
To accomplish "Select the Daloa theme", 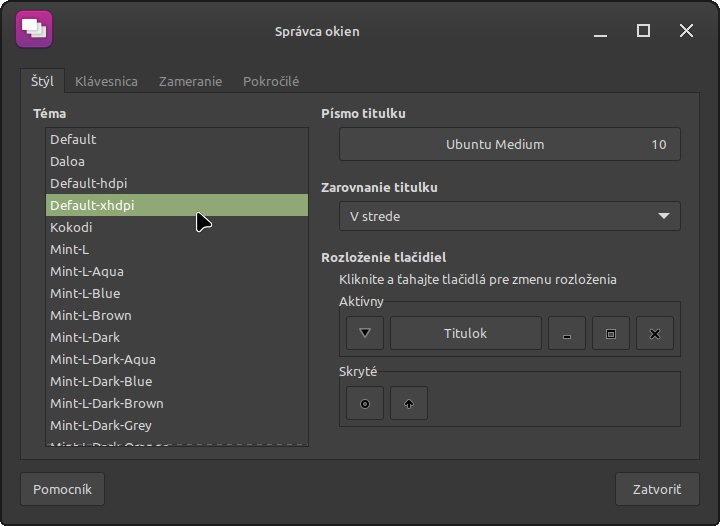I will tap(68, 161).
